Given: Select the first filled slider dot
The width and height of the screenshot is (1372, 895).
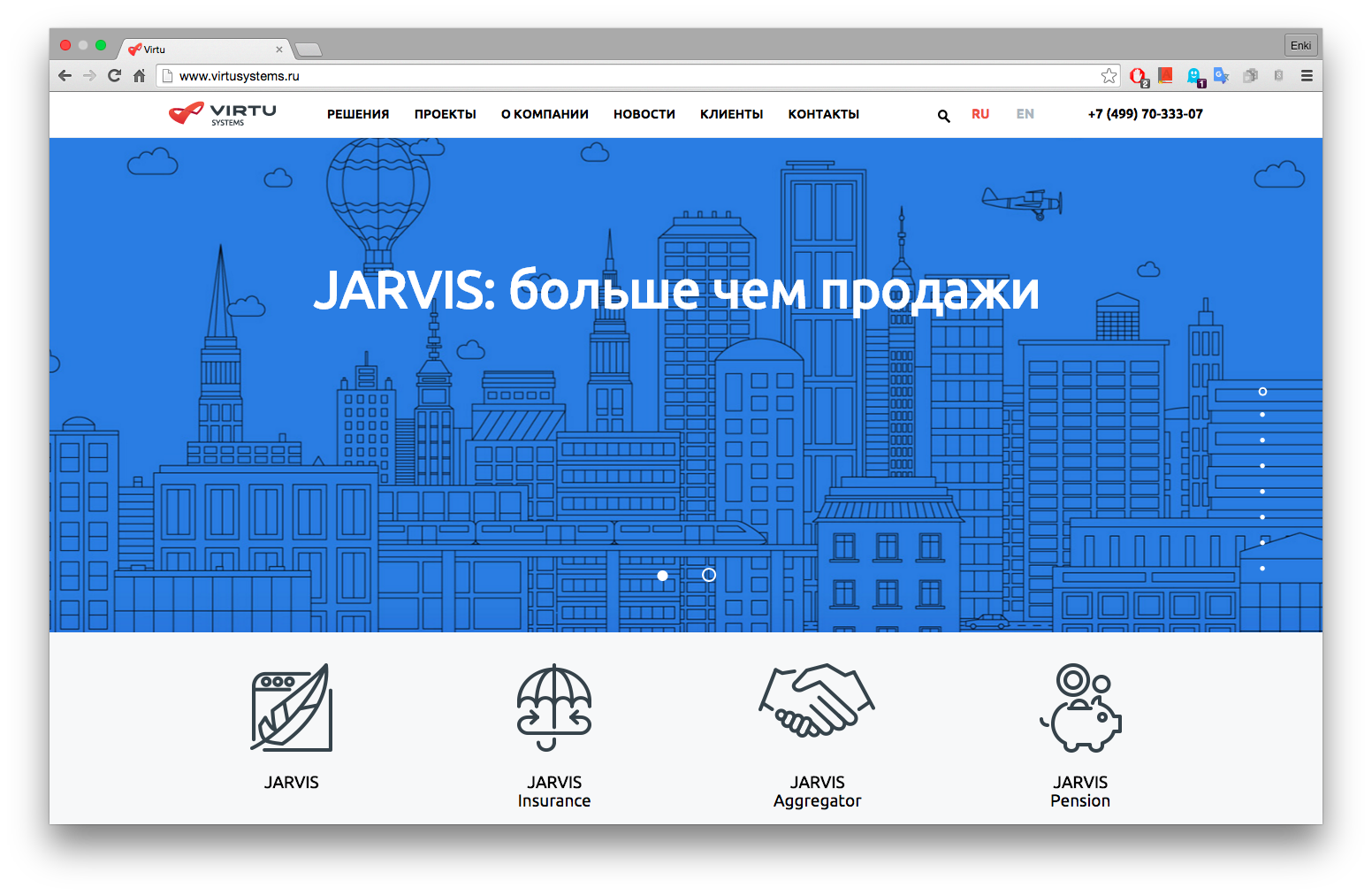Looking at the screenshot, I should pos(662,575).
